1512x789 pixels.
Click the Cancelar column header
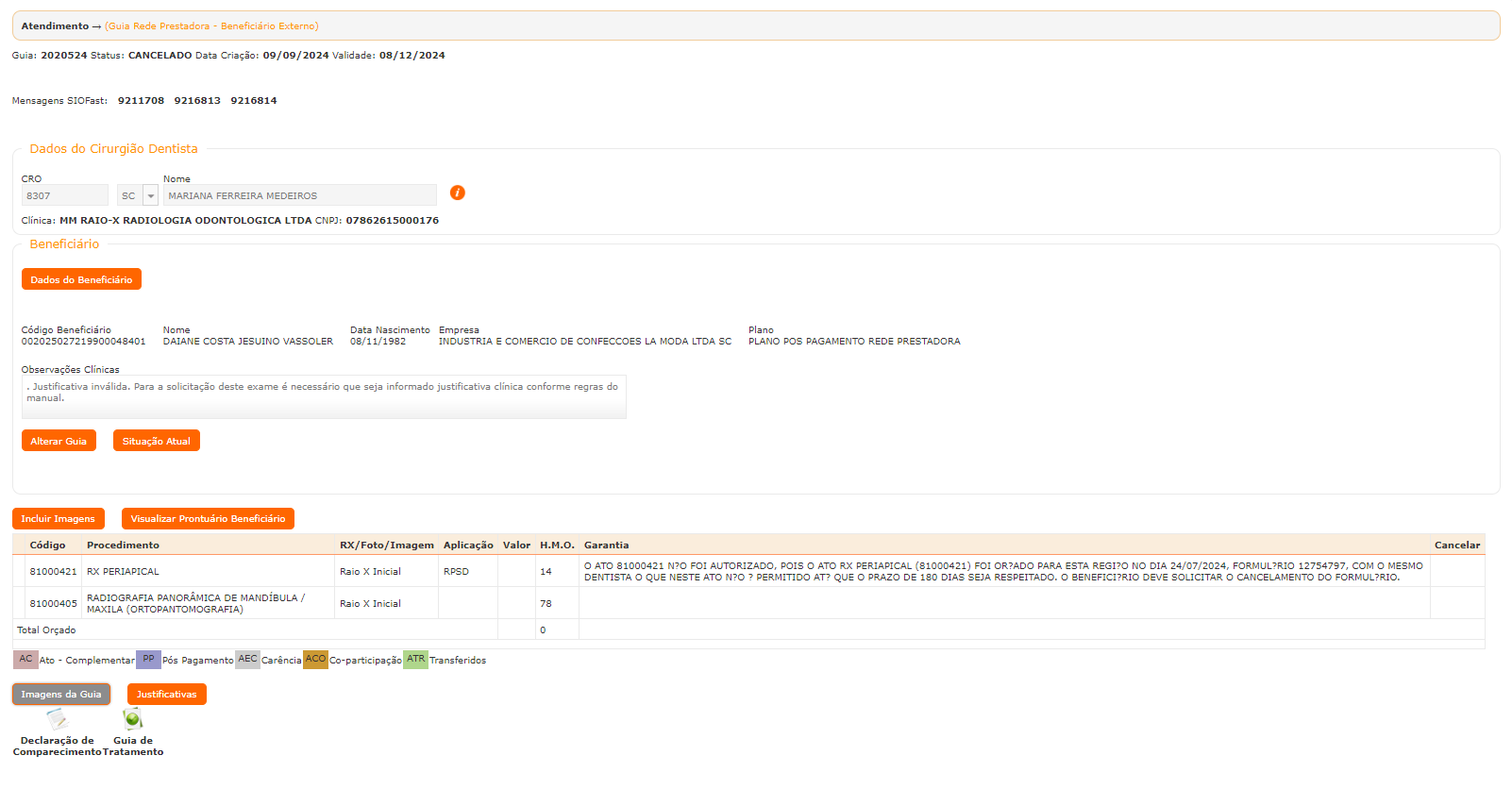(x=1457, y=546)
